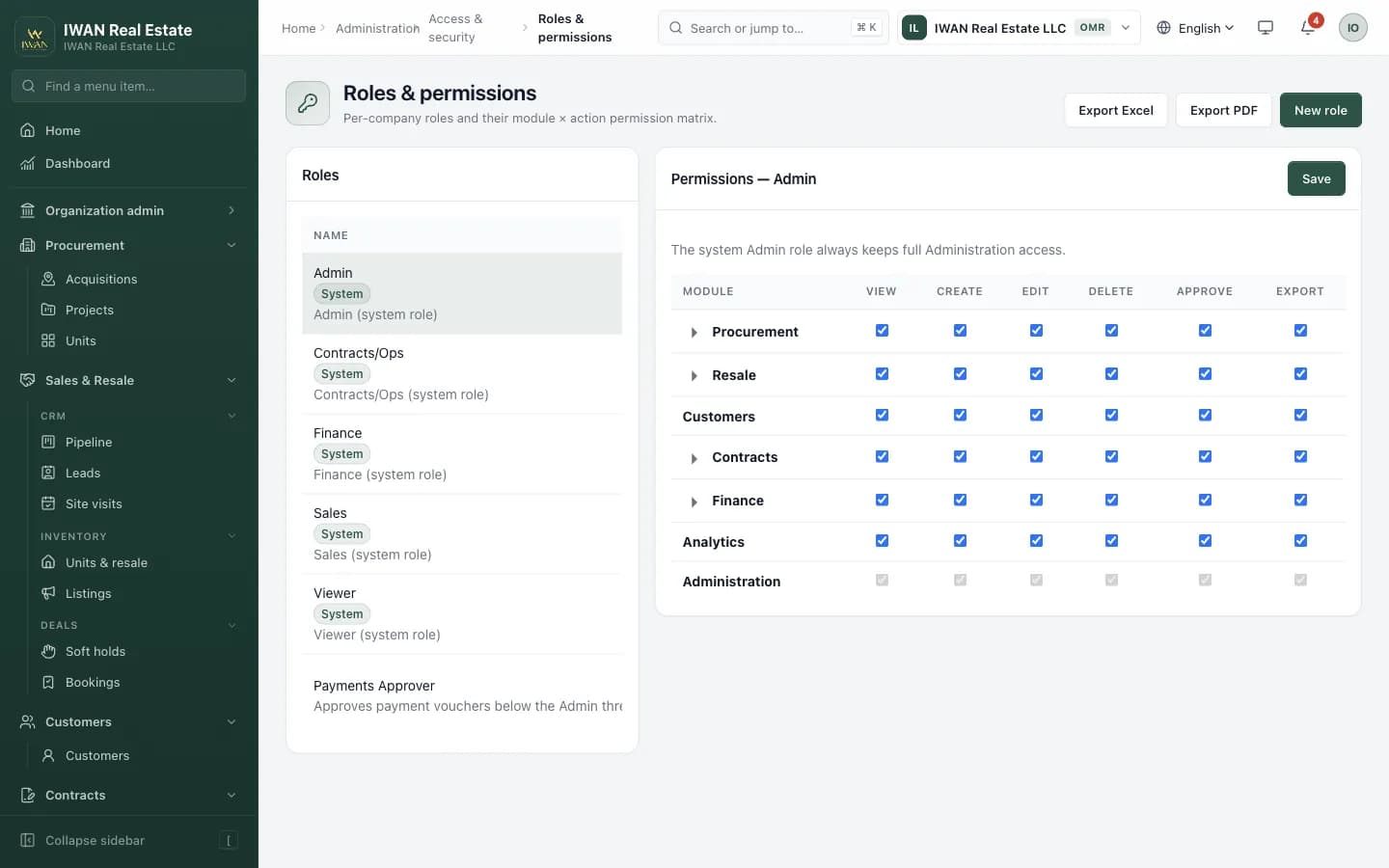Click the Search or jump to field

tap(773, 28)
